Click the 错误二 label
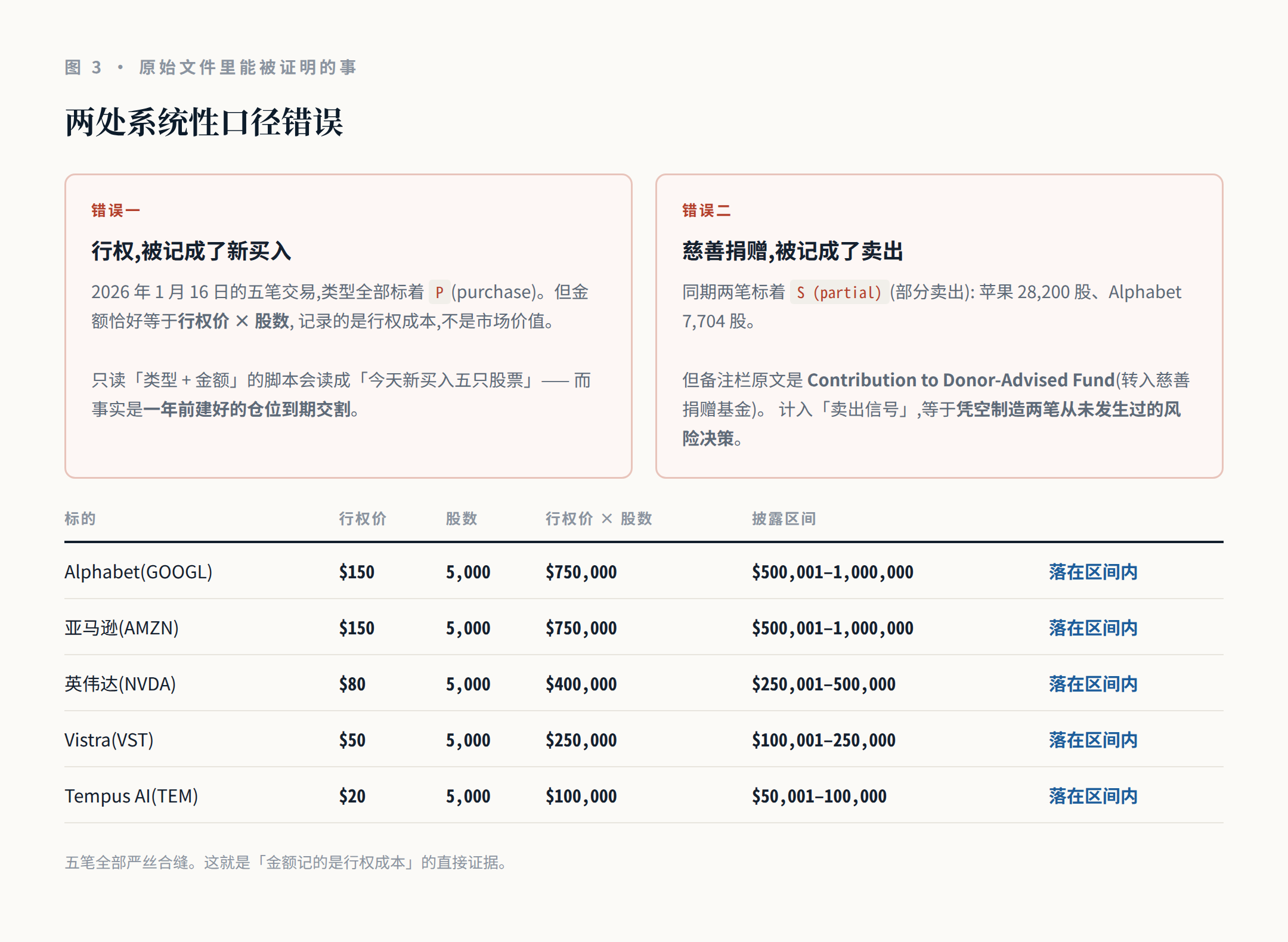The width and height of the screenshot is (1288, 942). point(707,210)
